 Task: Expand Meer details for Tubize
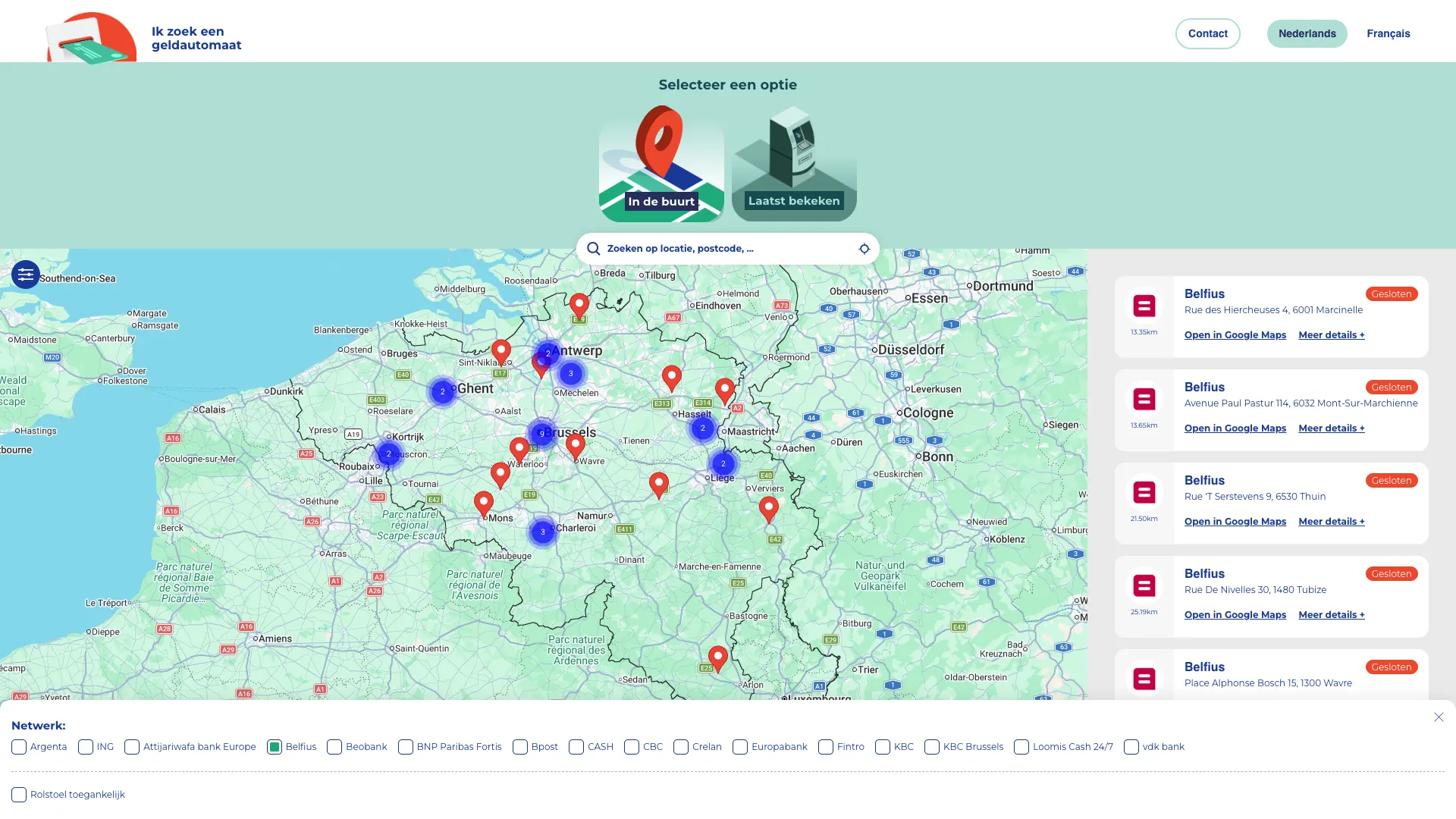pyautogui.click(x=1331, y=615)
